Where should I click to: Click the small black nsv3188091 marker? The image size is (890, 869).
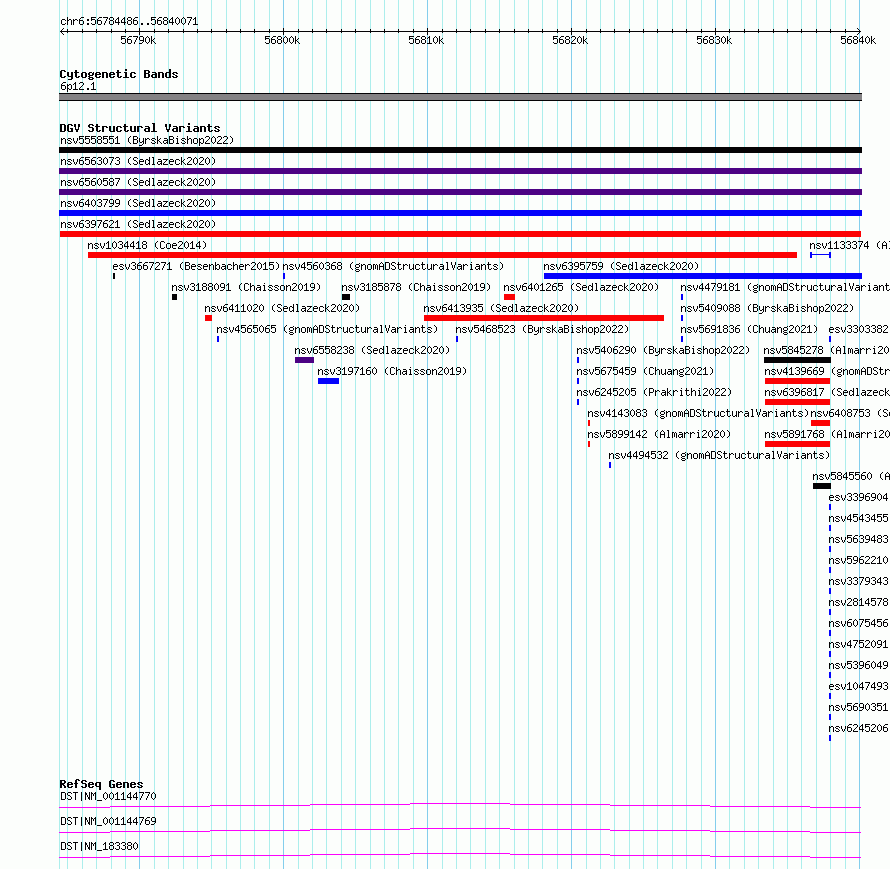(x=174, y=297)
